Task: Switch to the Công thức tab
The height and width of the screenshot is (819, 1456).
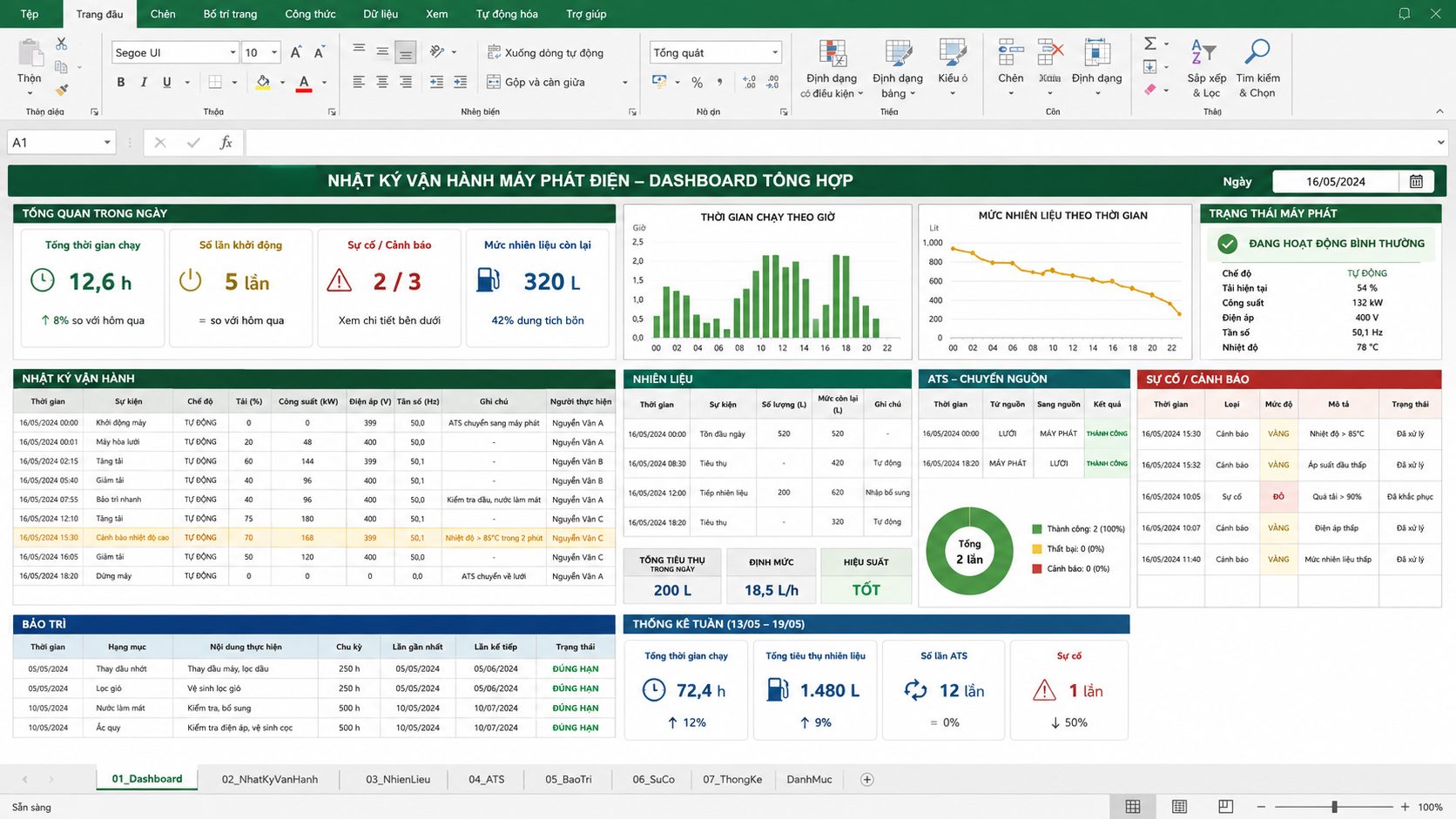Action: click(x=310, y=14)
